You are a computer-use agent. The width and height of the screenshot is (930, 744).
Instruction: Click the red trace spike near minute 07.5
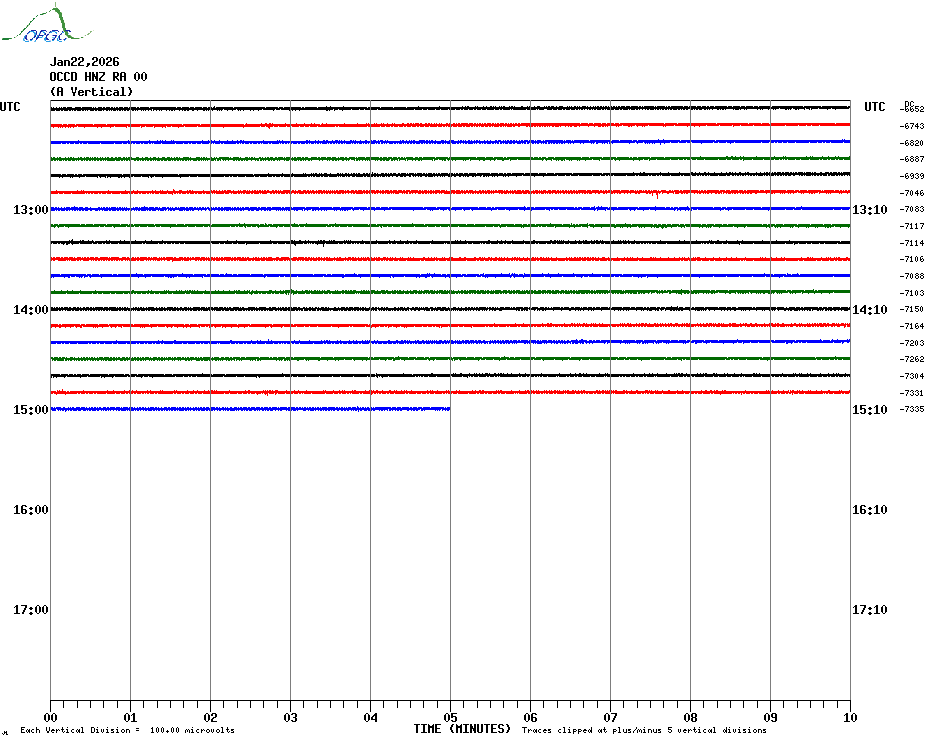656,195
